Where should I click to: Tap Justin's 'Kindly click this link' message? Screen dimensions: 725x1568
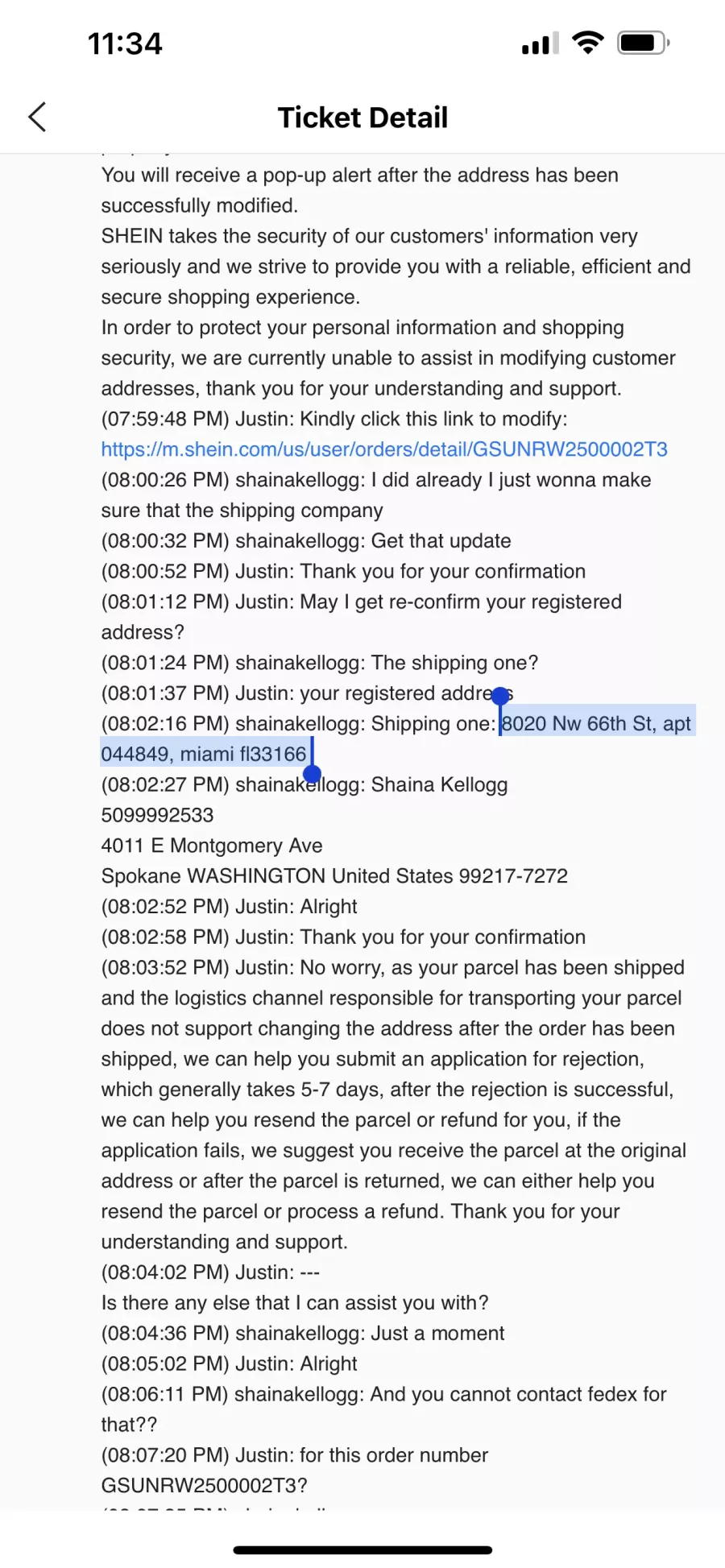click(x=334, y=419)
